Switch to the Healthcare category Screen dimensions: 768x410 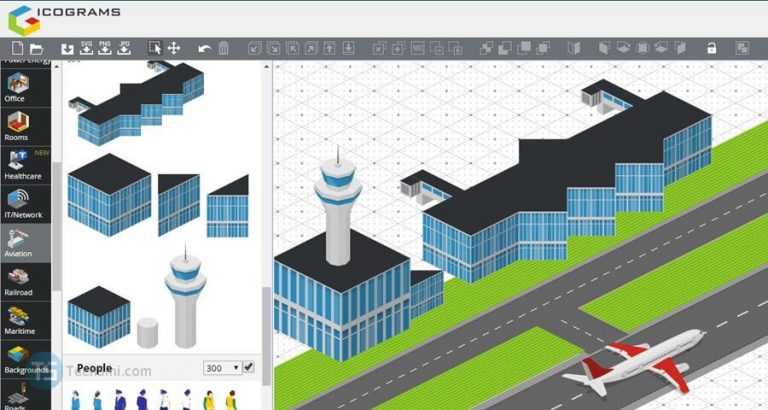(x=22, y=165)
